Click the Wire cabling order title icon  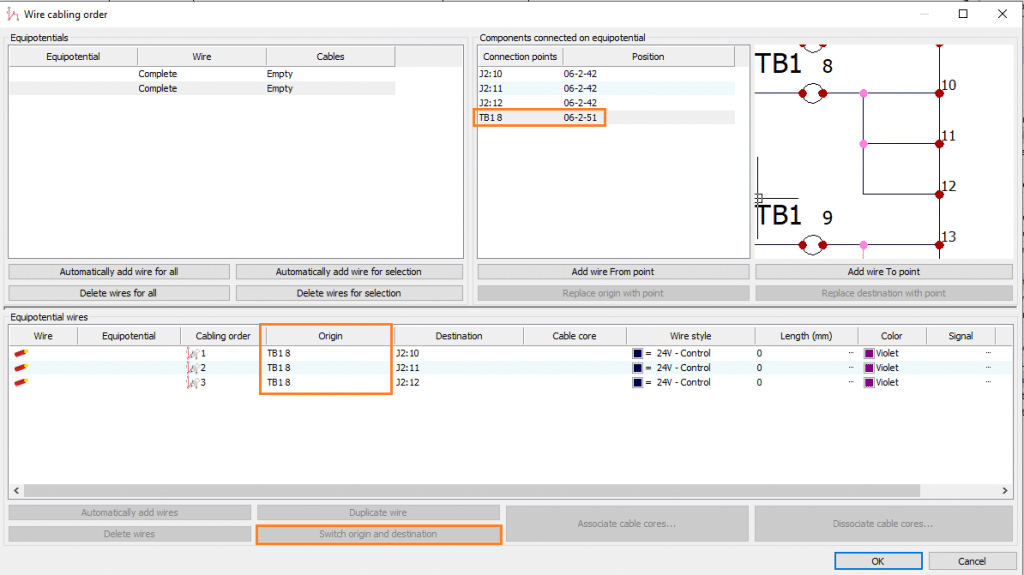pos(12,14)
